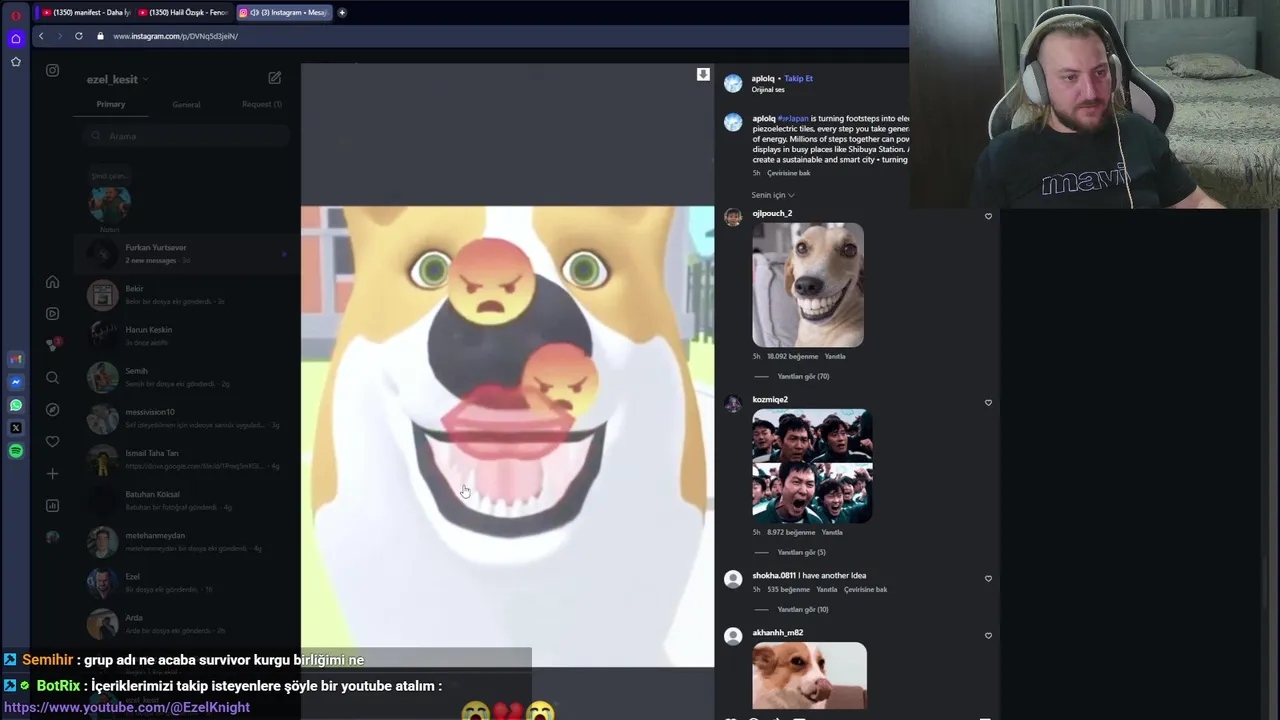Open Instagram Notifications heart icon

52,442
